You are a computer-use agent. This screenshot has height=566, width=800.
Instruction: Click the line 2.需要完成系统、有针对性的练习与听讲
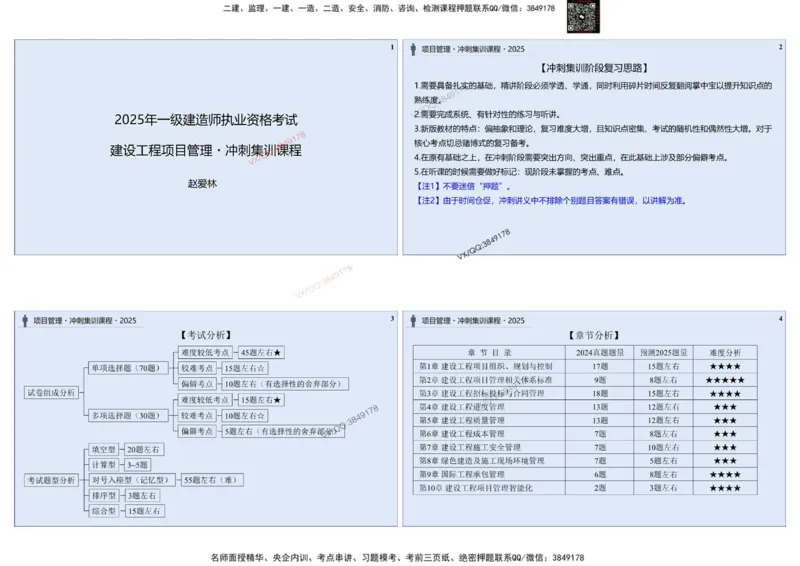coord(487,114)
